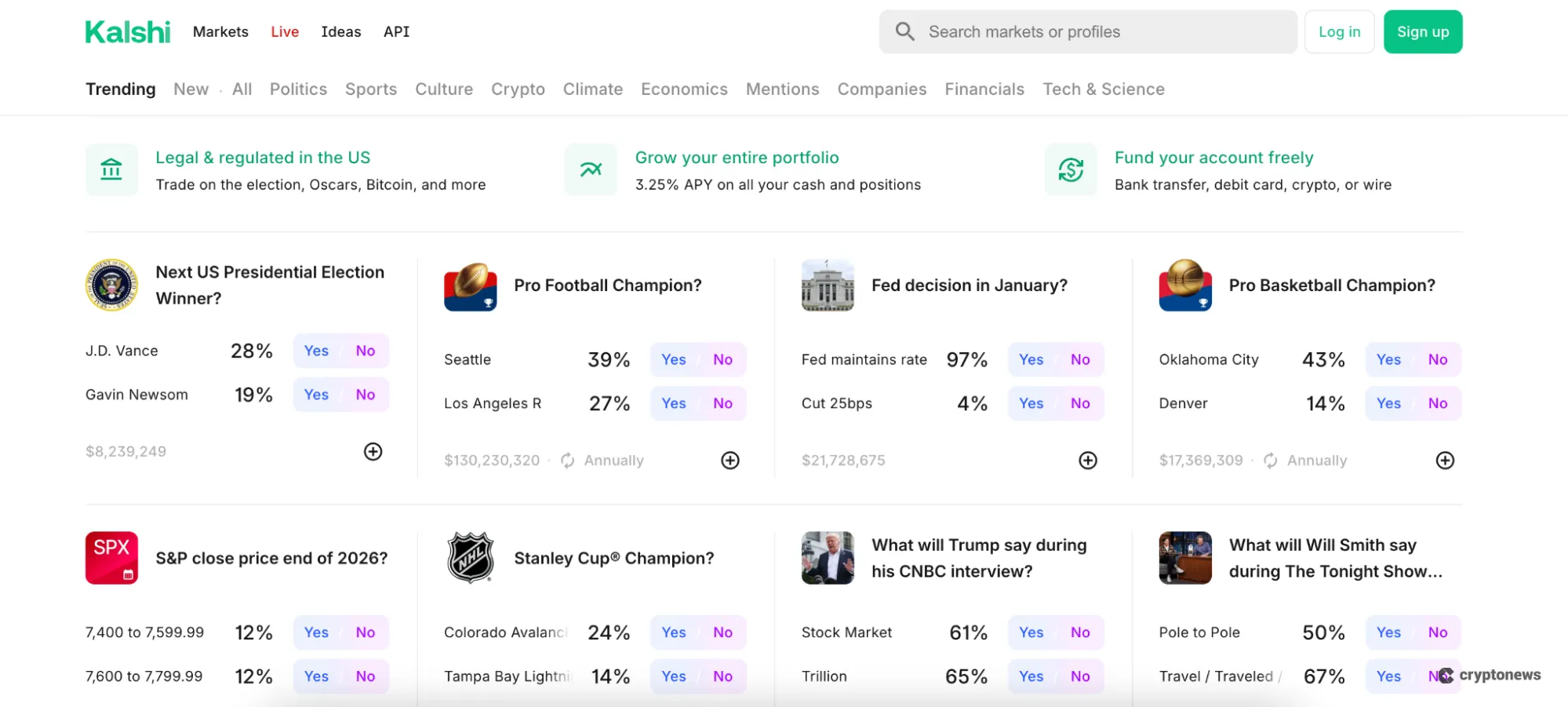Viewport: 1568px width, 707px height.
Task: Open the Pro Football Champion football icon
Action: click(470, 286)
